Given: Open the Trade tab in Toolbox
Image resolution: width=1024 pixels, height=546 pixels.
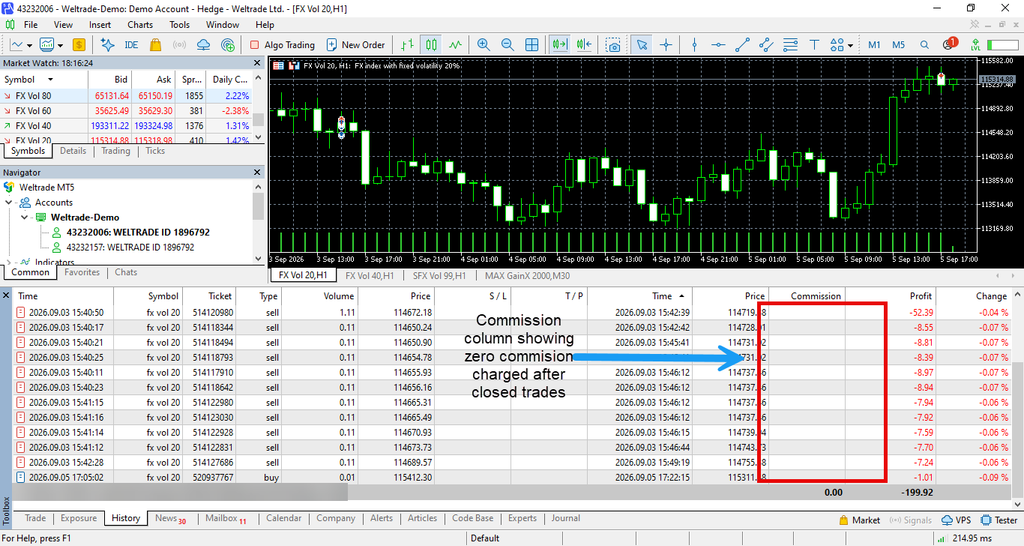Looking at the screenshot, I should tap(35, 518).
